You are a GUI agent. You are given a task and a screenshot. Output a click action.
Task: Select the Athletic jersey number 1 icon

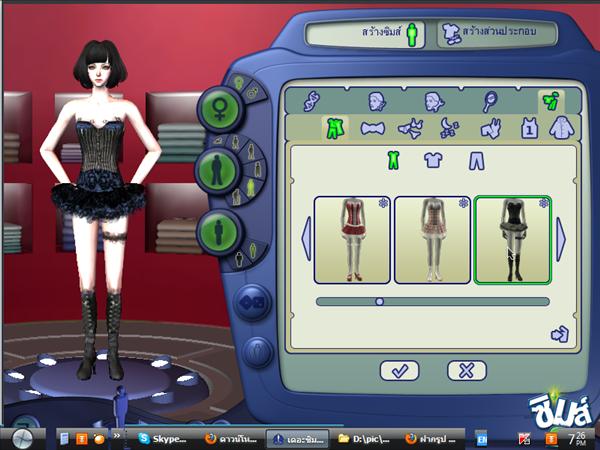(x=530, y=128)
